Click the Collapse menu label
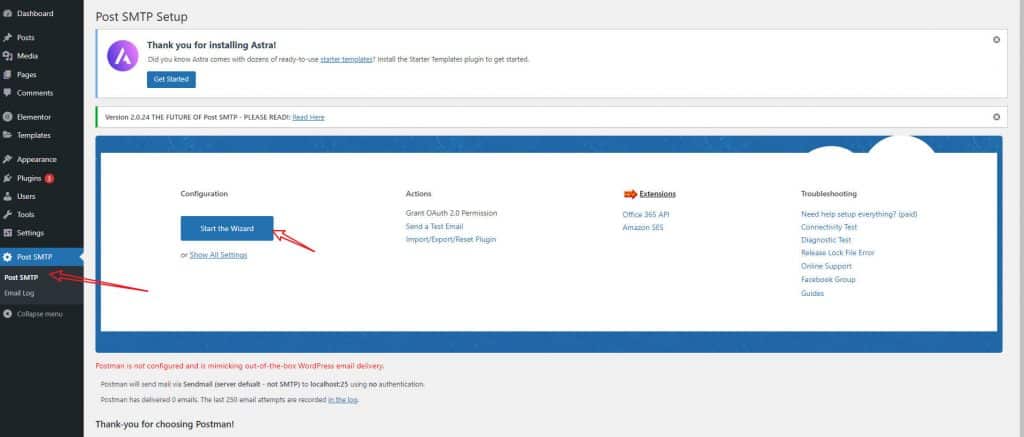 pos(40,314)
